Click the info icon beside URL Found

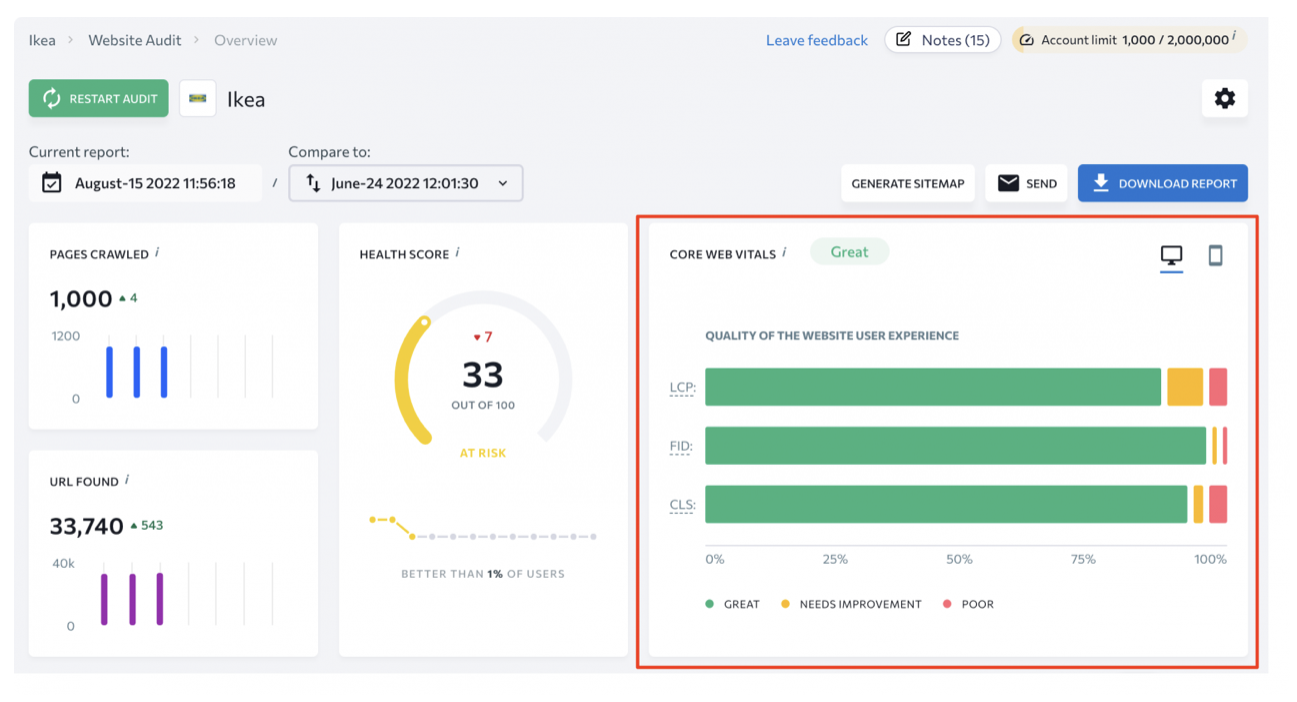pyautogui.click(x=127, y=480)
